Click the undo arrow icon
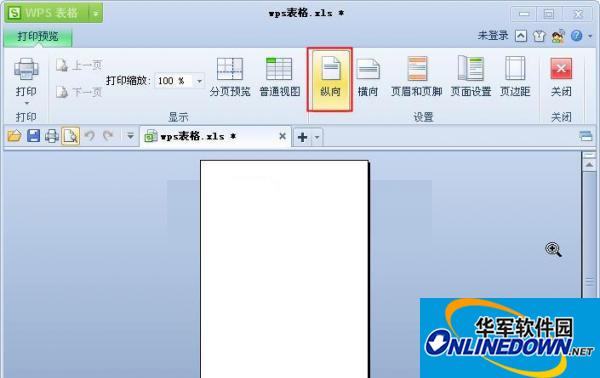Screen dimensions: 600x378 (x=90, y=136)
